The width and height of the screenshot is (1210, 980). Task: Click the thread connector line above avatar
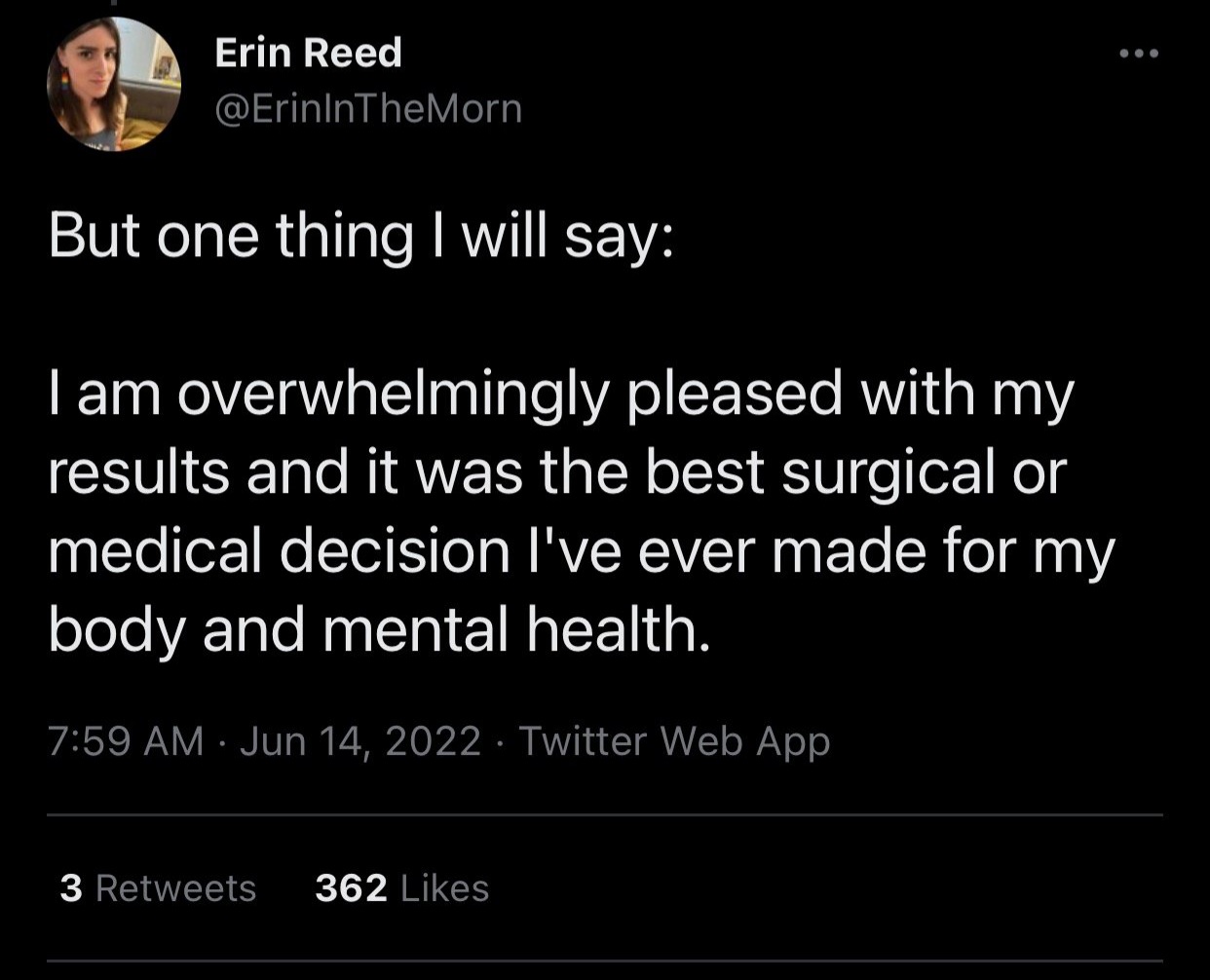[113, 3]
